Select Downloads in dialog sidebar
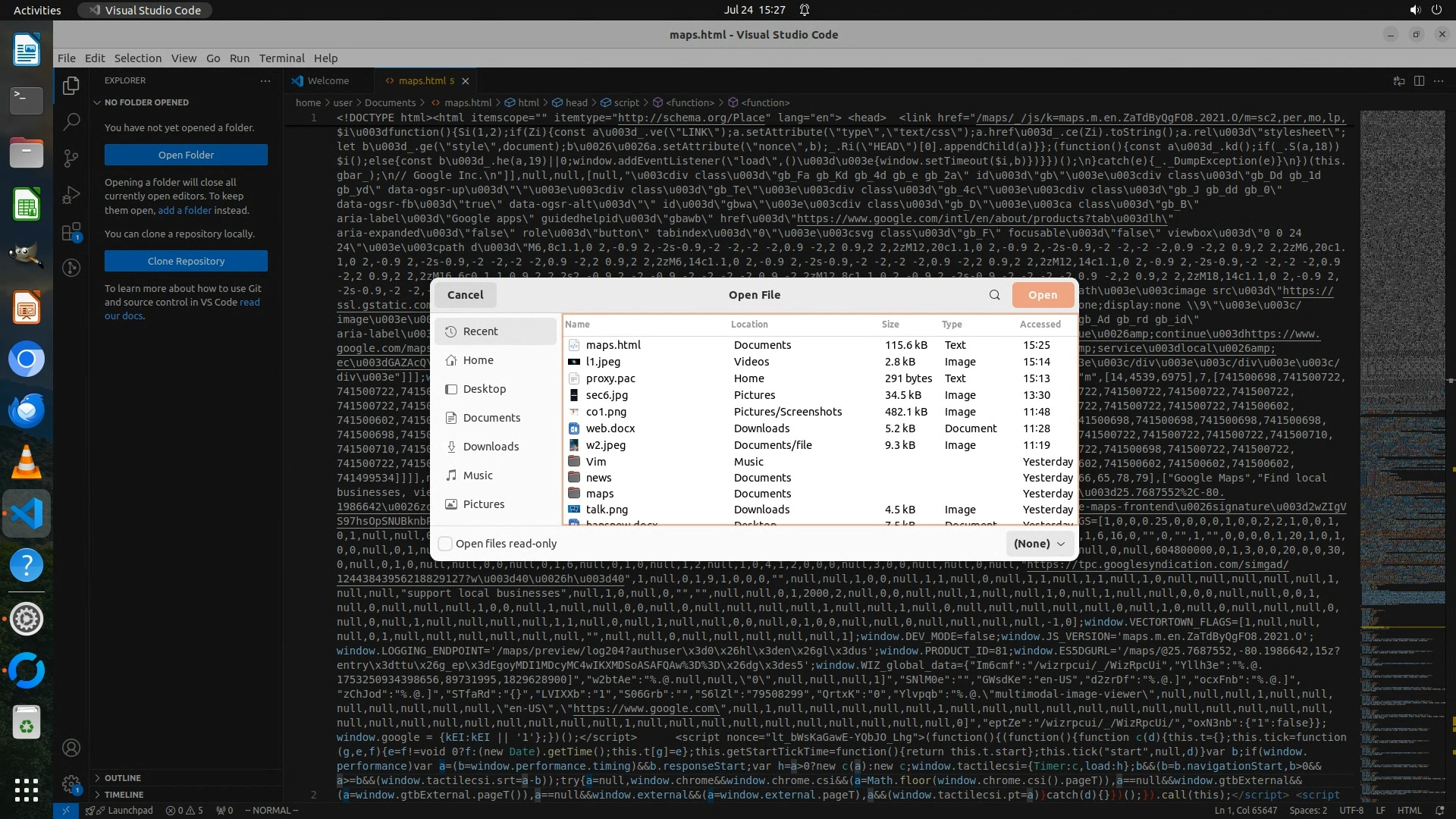The width and height of the screenshot is (1456, 819). 491,447
